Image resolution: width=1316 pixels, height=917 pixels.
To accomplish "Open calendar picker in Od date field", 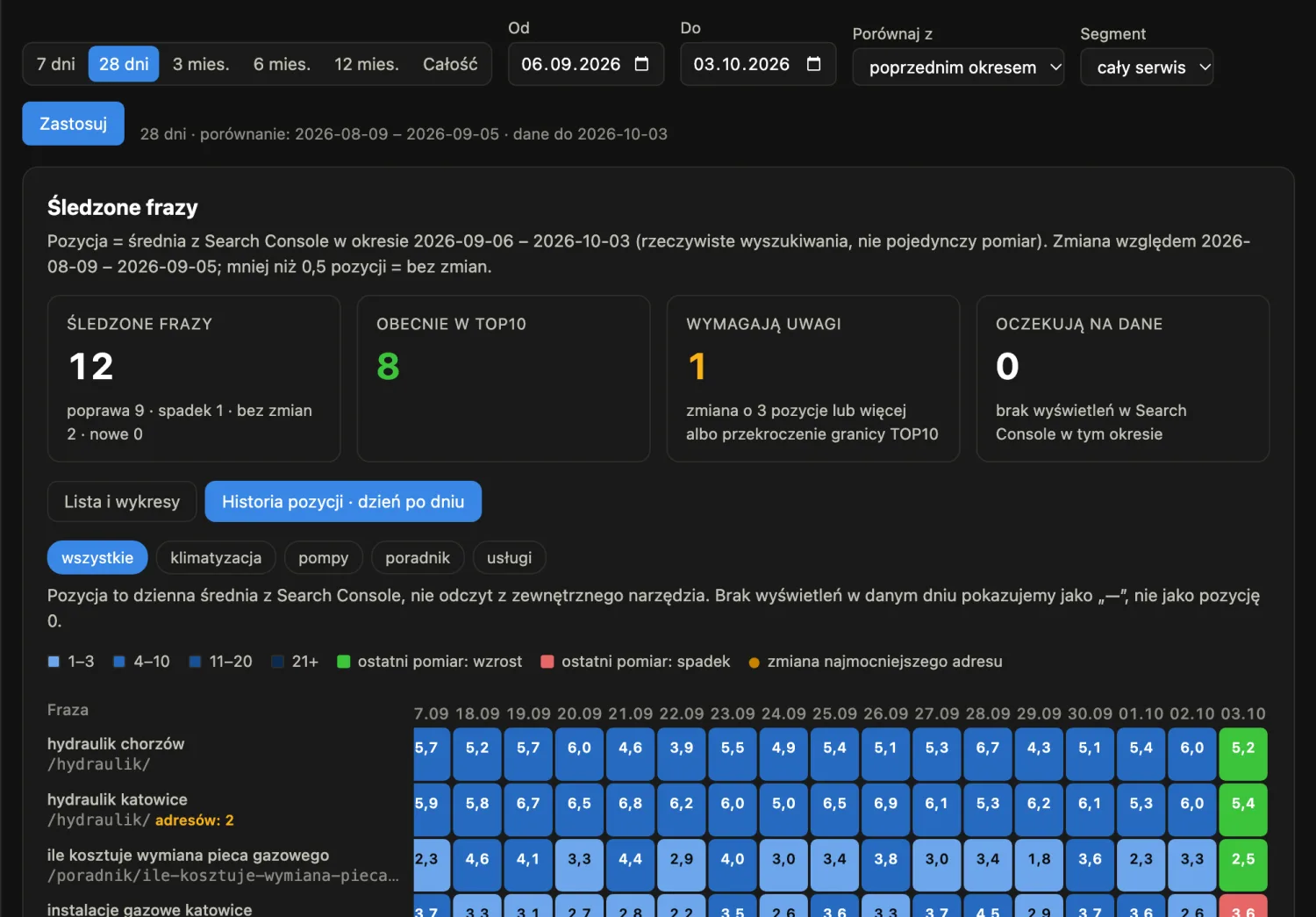I will click(641, 64).
